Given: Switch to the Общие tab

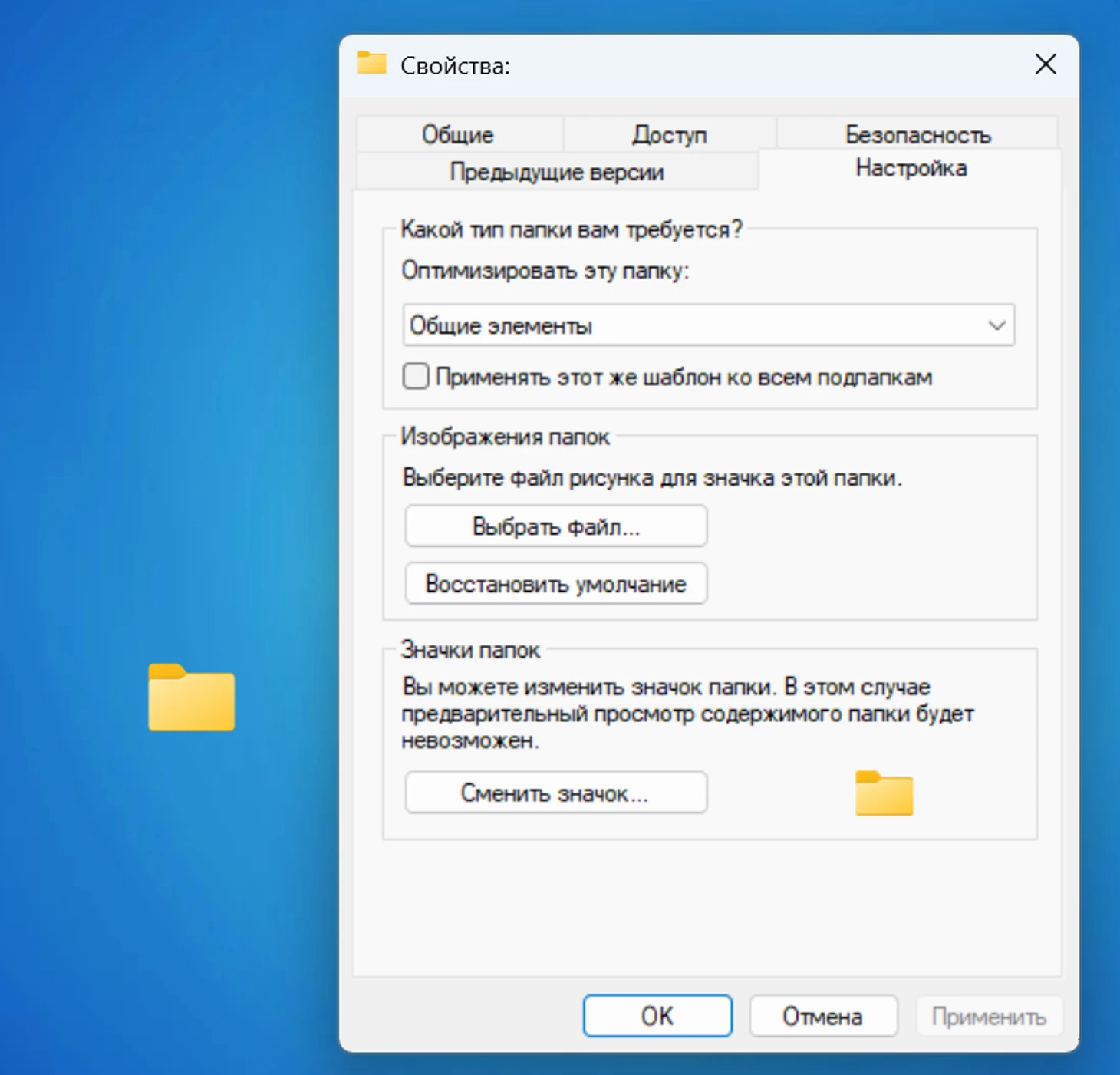Looking at the screenshot, I should [x=458, y=134].
